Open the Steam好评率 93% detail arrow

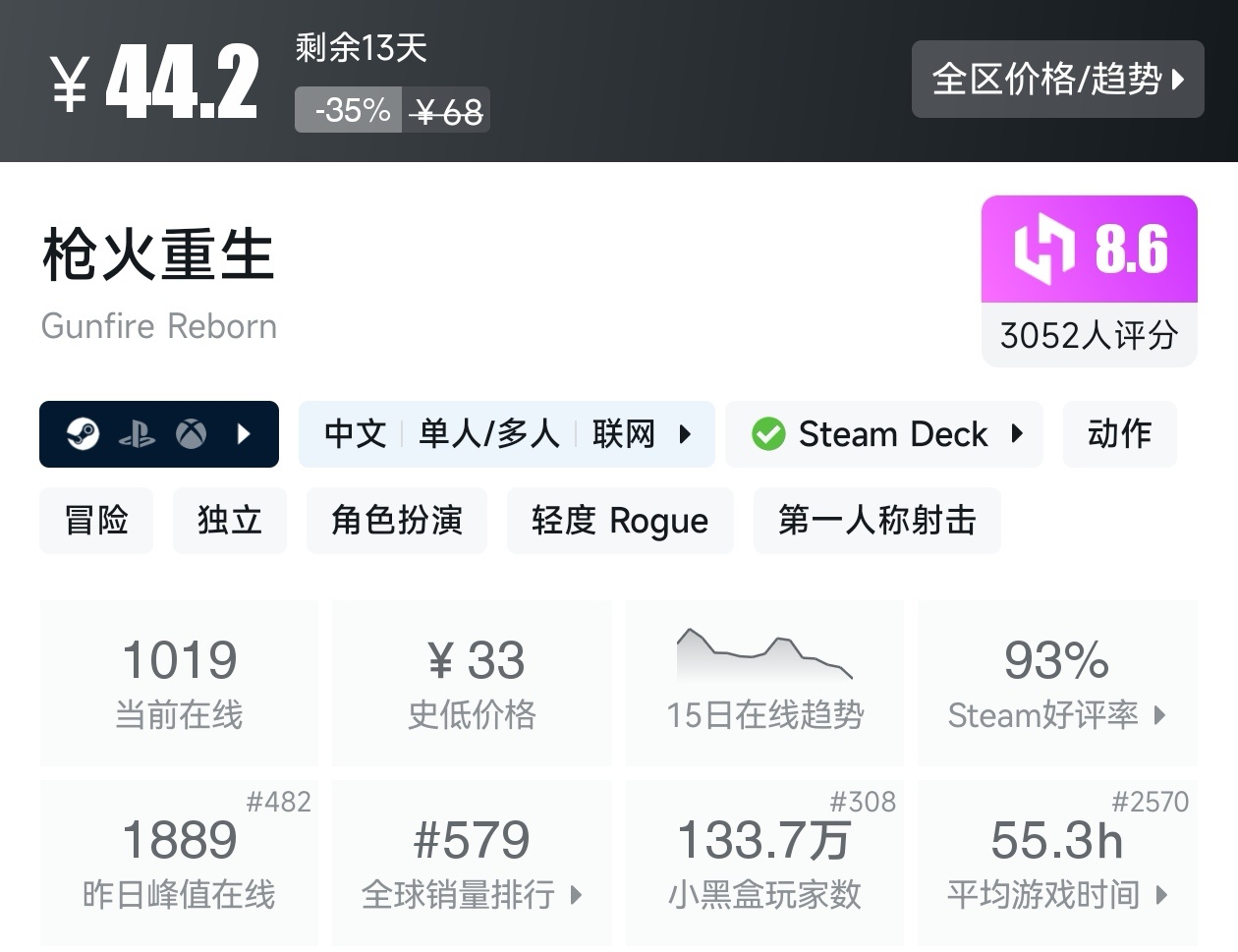coord(1159,715)
